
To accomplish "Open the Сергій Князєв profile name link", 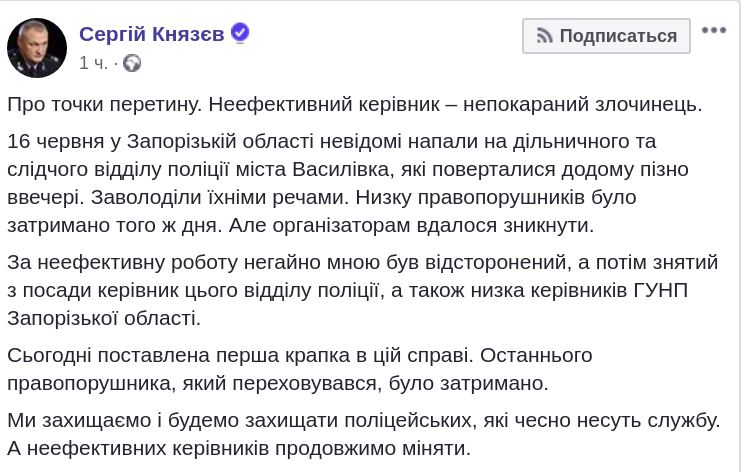I will coord(152,34).
